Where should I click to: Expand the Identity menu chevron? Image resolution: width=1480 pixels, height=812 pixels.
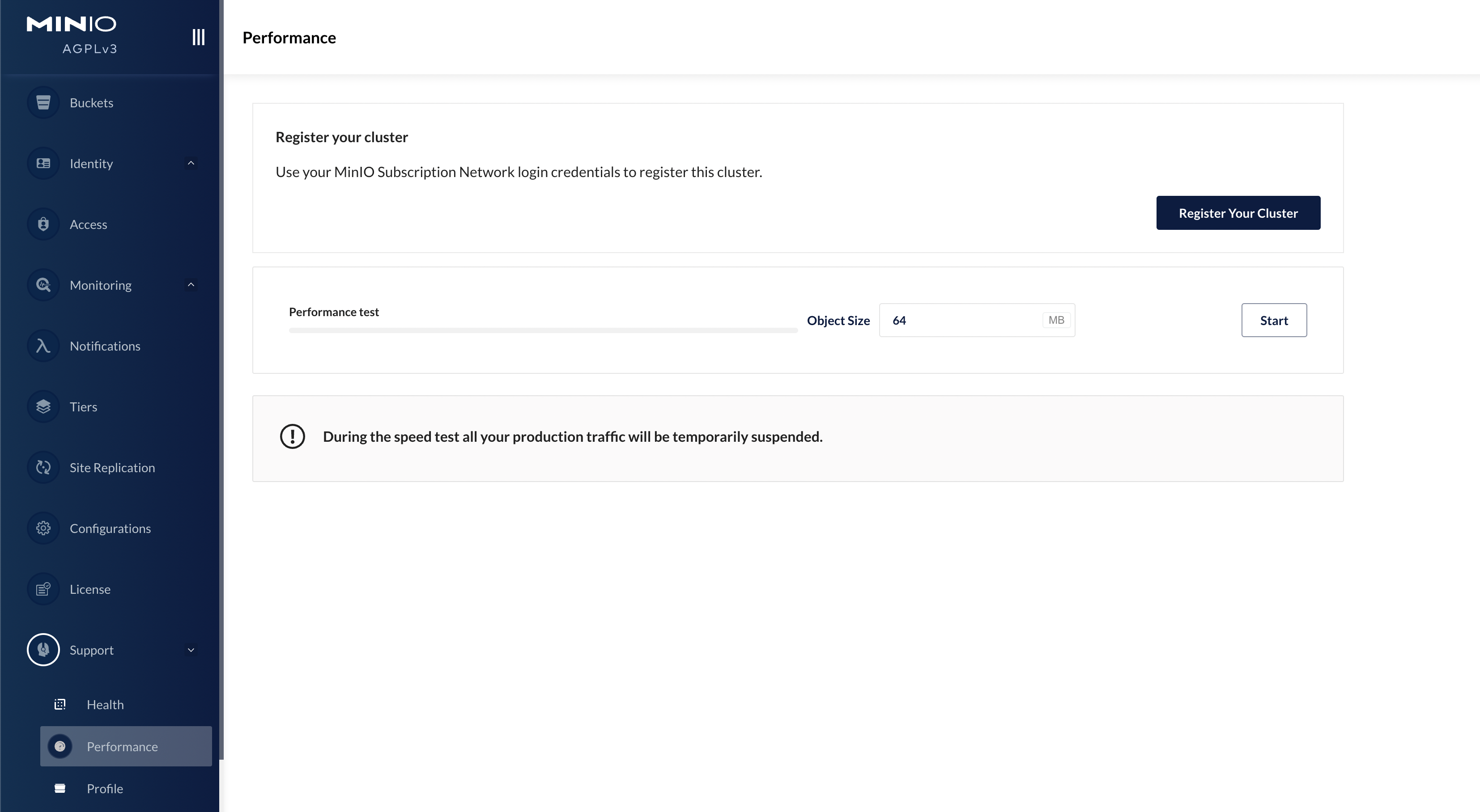(x=191, y=164)
